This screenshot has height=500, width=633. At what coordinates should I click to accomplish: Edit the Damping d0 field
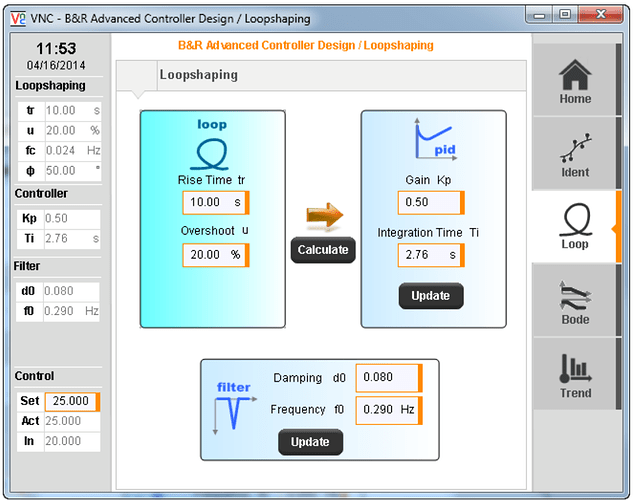389,377
